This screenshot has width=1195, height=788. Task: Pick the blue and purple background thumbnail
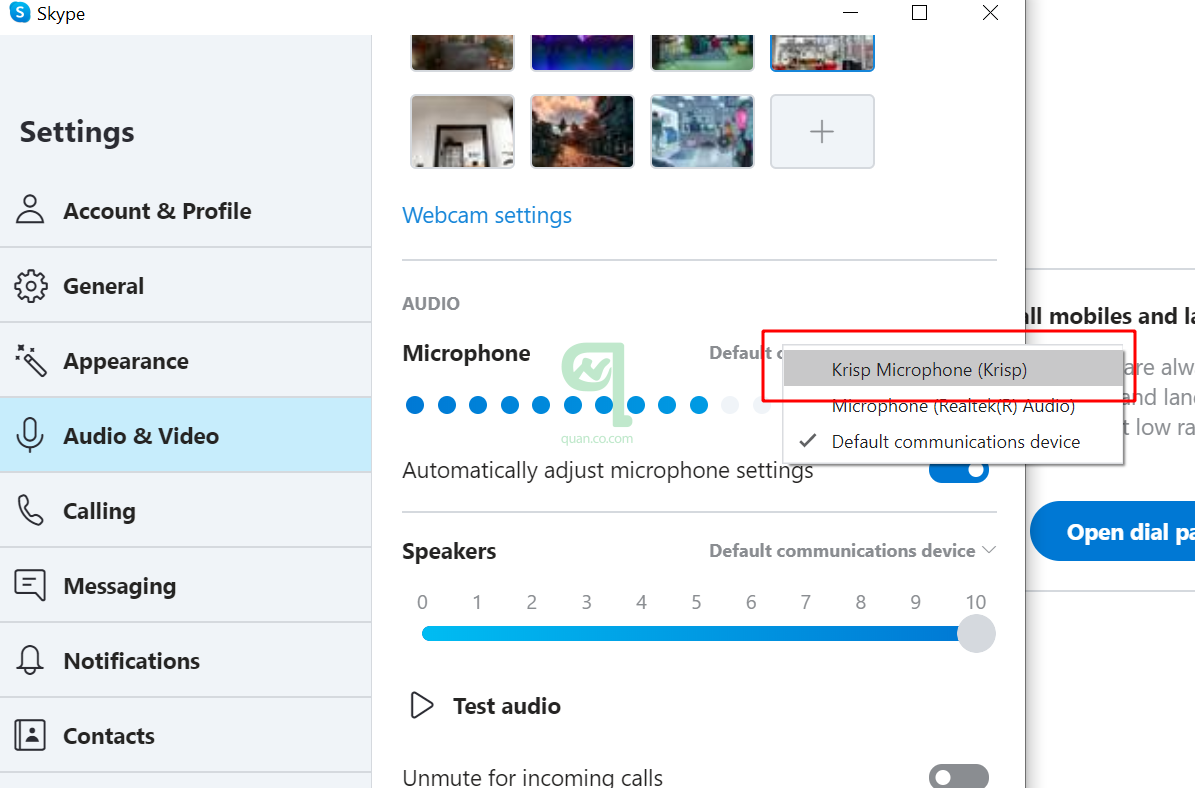click(x=582, y=53)
